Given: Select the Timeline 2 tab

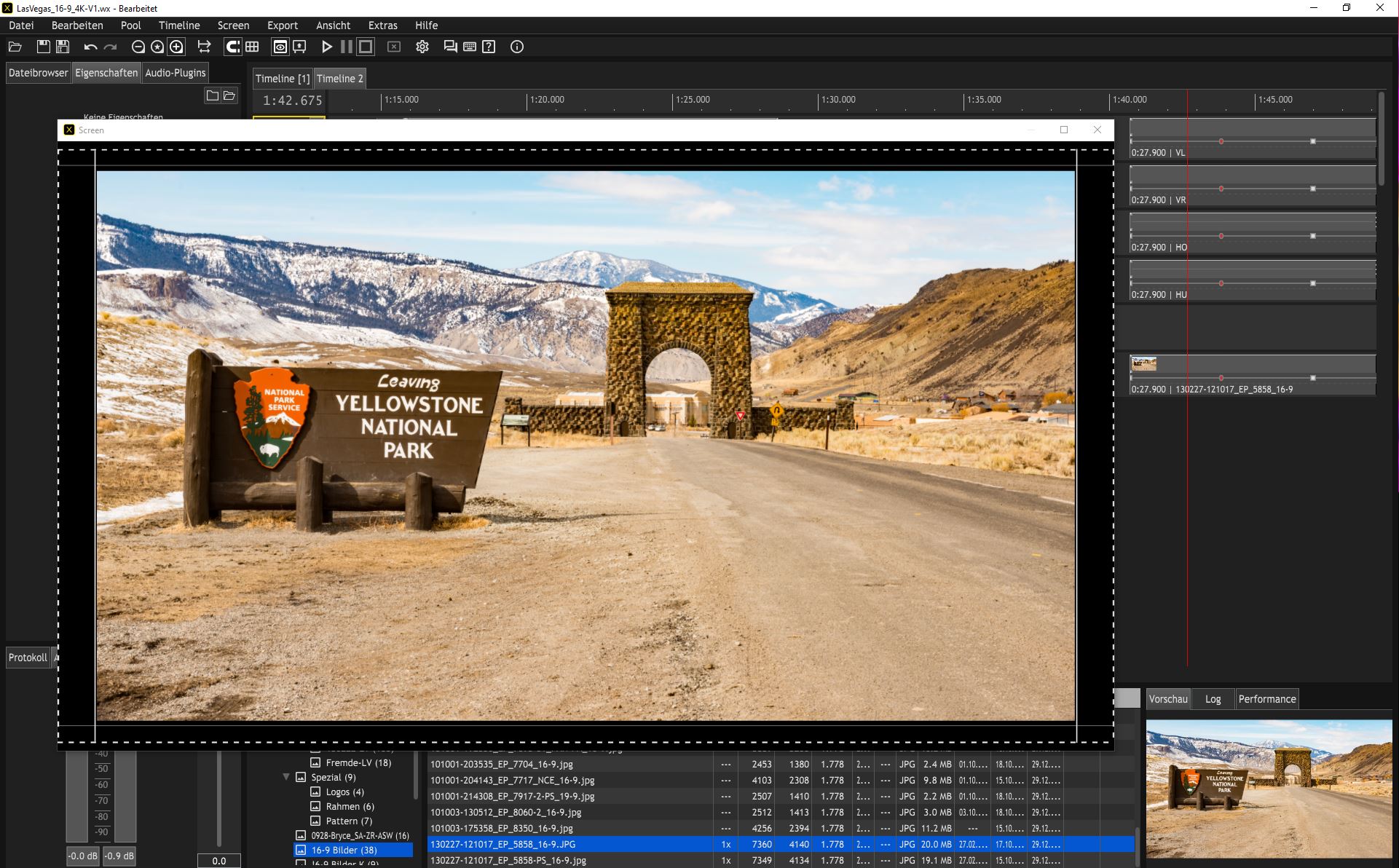Looking at the screenshot, I should click(340, 79).
